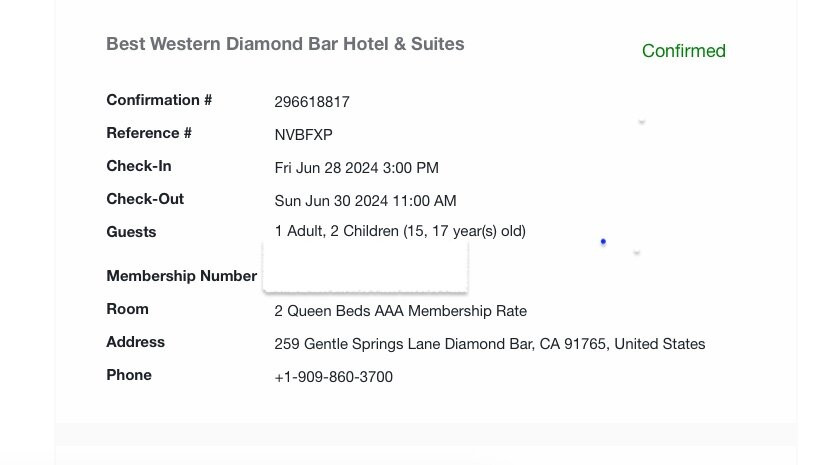Click the Sun Jun 30 check-out date

click(365, 201)
